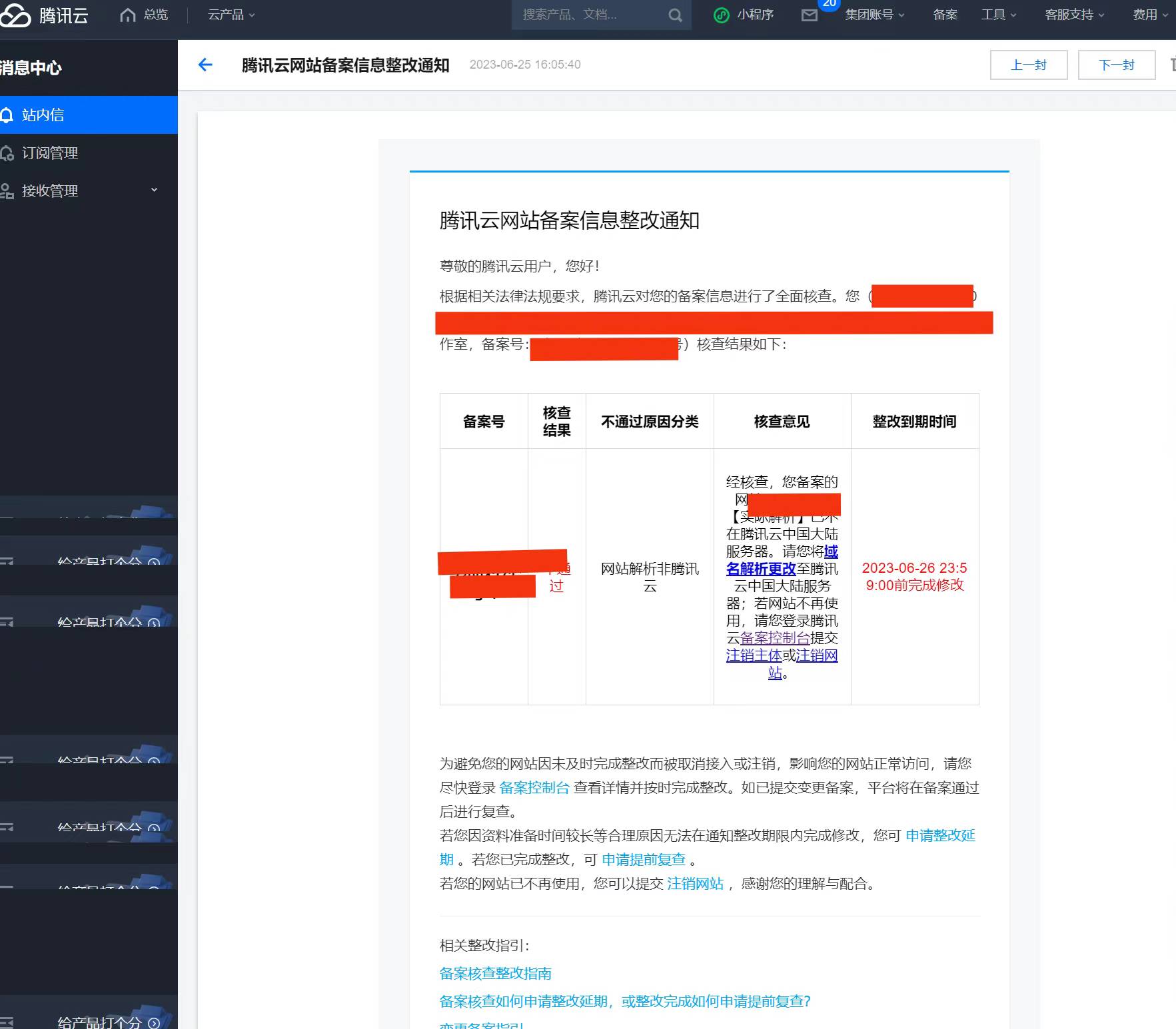The image size is (1176, 1029).
Task: Click the 订阅管理 sidebar icon
Action: 7,153
